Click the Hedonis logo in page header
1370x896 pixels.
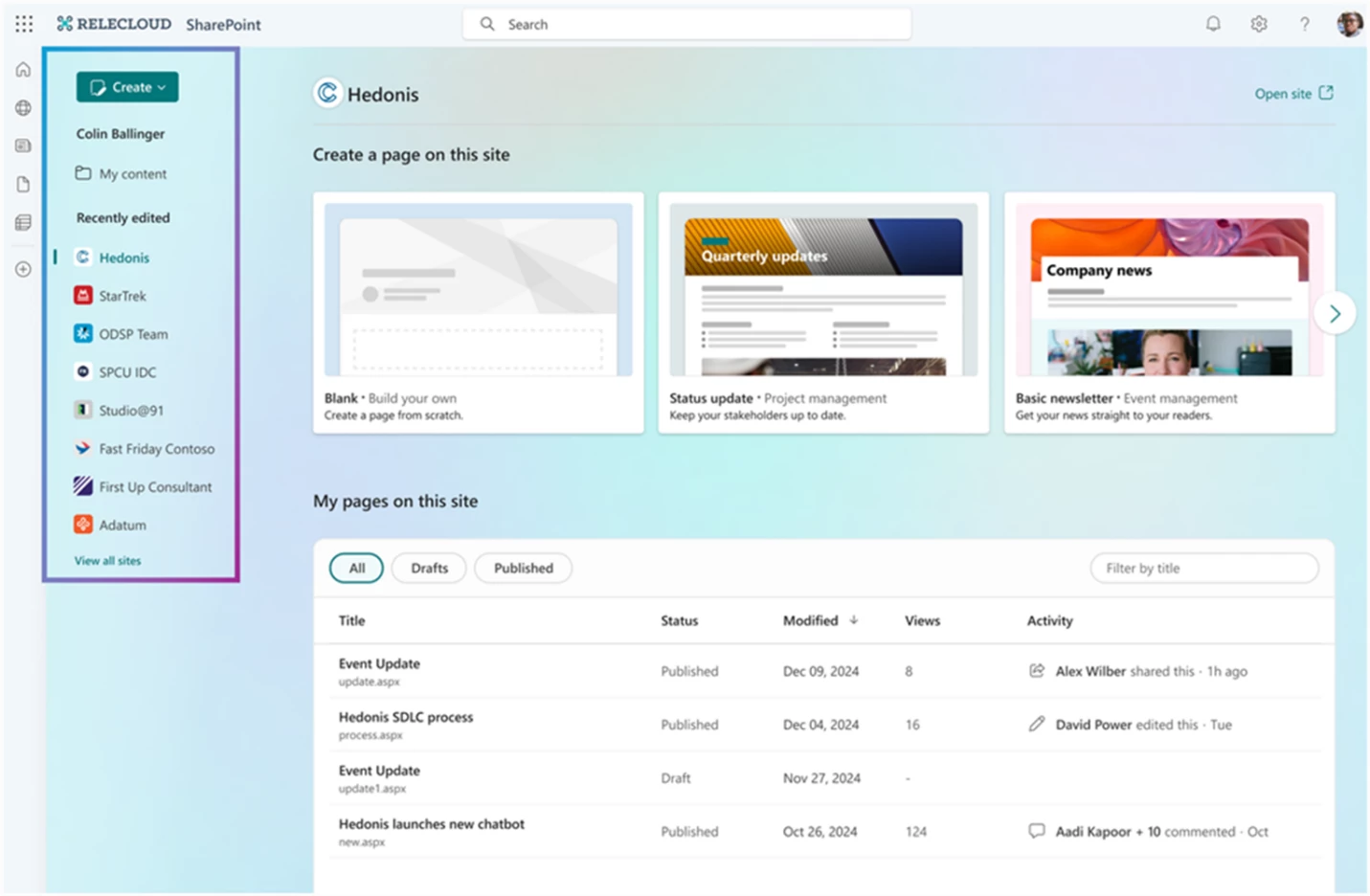pos(327,93)
